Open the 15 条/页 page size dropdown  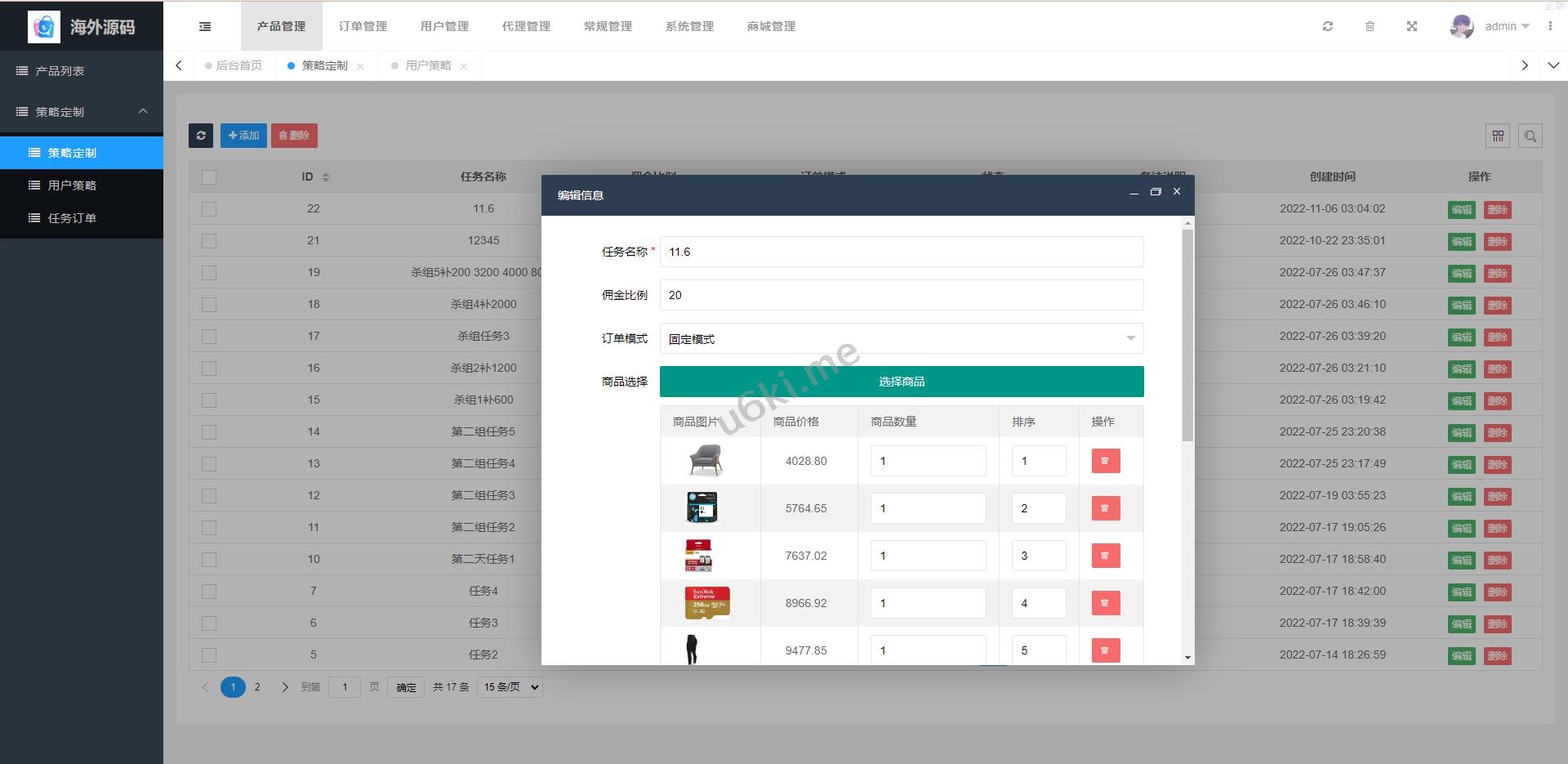510,687
